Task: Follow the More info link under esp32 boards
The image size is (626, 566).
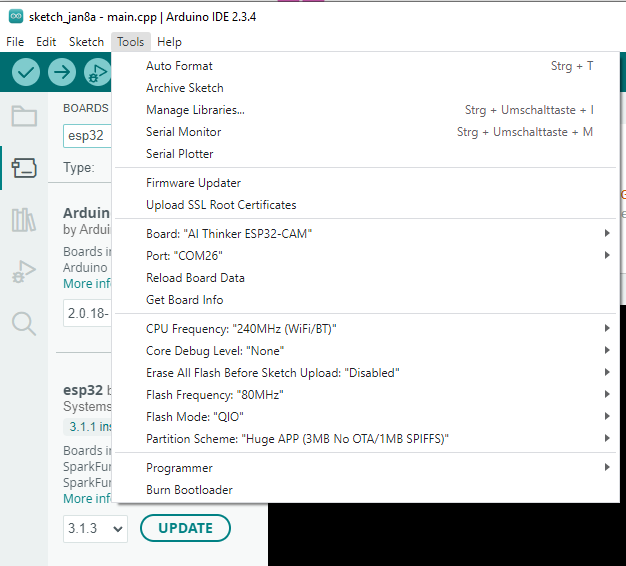Action: click(x=87, y=499)
